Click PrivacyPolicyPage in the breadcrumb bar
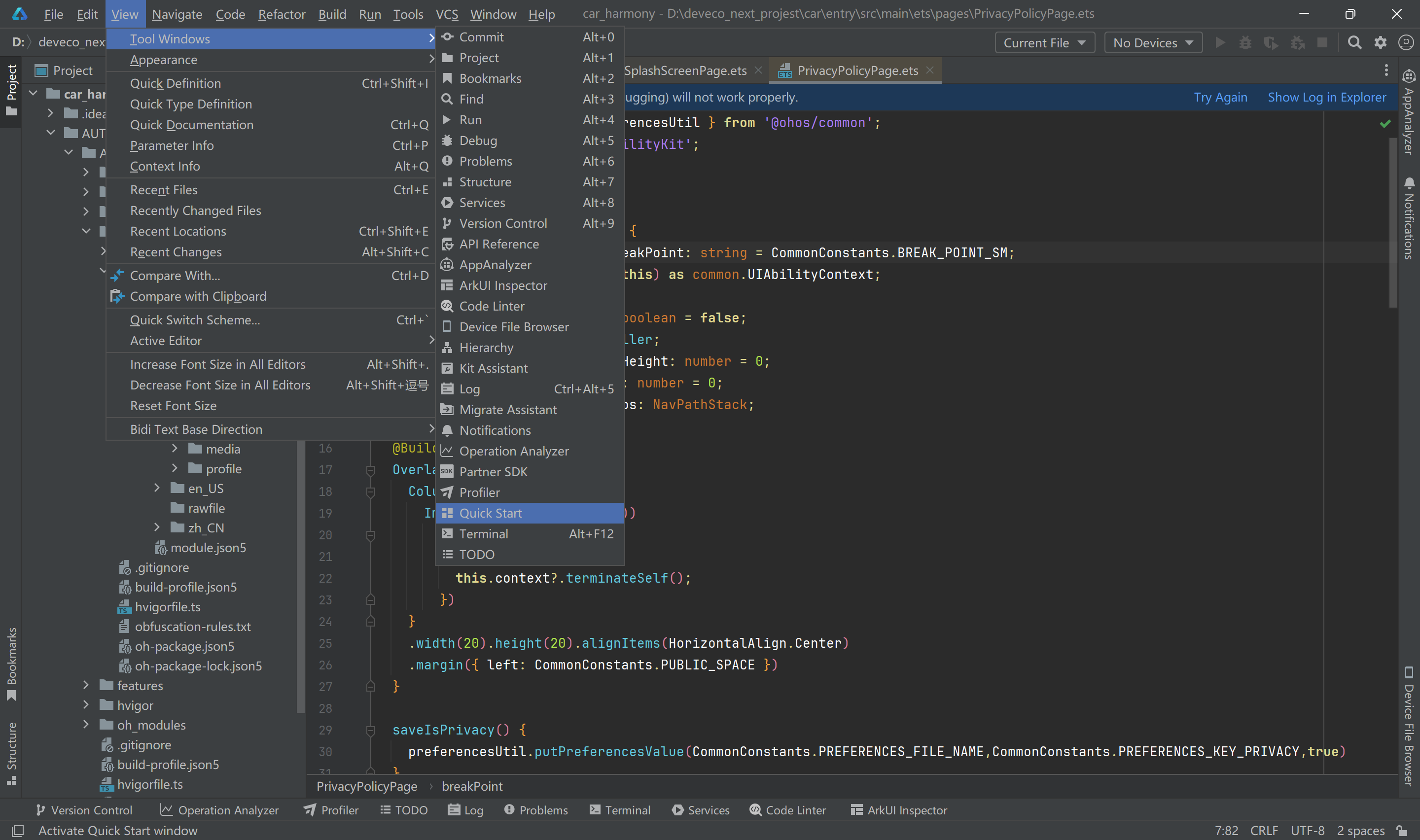Screen dimensions: 1420x840 click(x=367, y=786)
